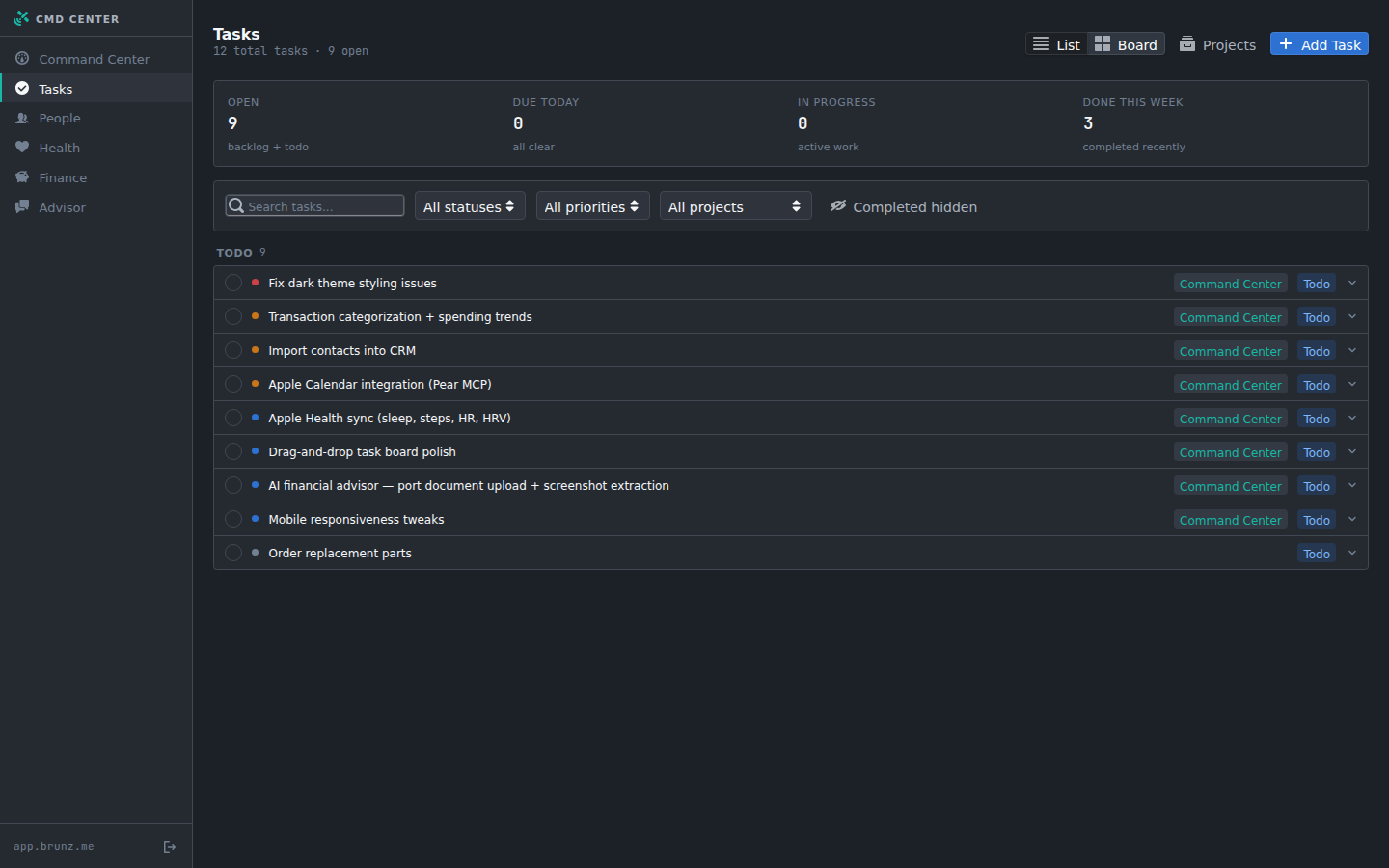The image size is (1389, 868).
Task: Click the plus icon on Add Task
Action: pos(1286,44)
